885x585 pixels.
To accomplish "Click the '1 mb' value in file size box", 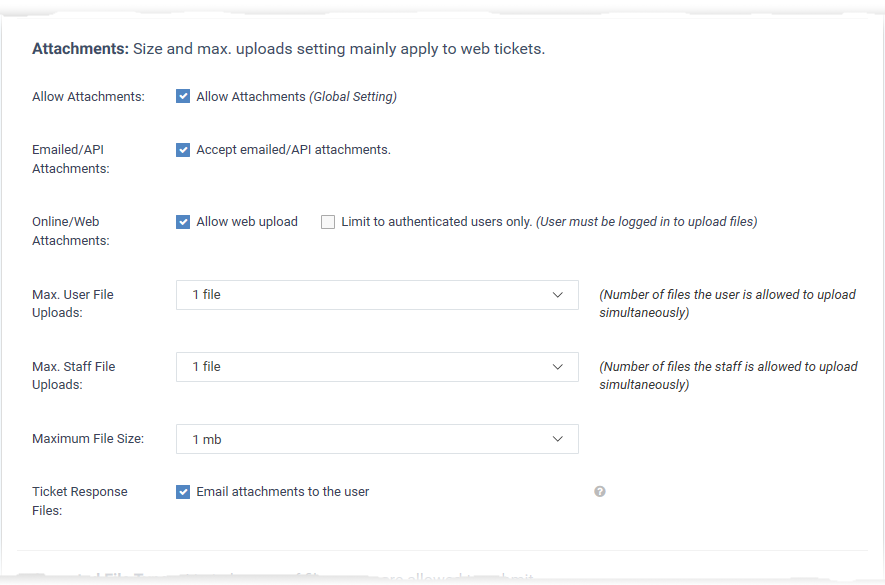I will pos(207,439).
